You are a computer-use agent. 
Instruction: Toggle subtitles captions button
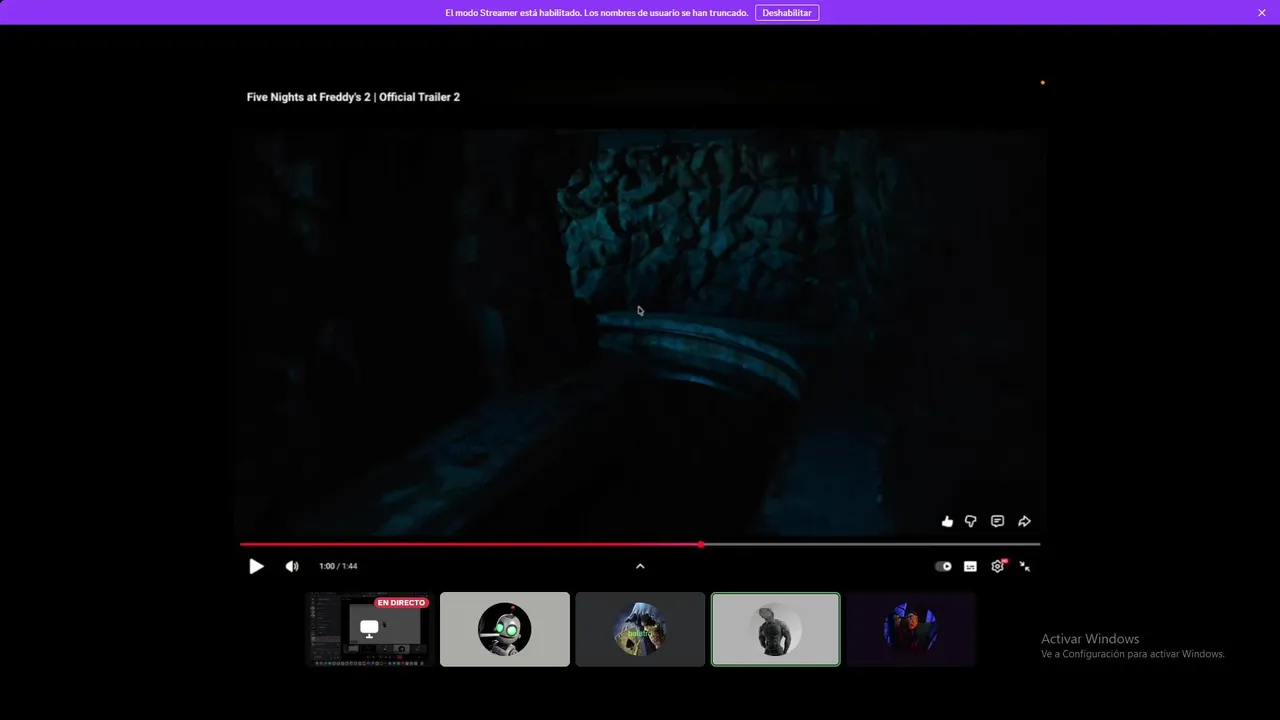click(970, 566)
